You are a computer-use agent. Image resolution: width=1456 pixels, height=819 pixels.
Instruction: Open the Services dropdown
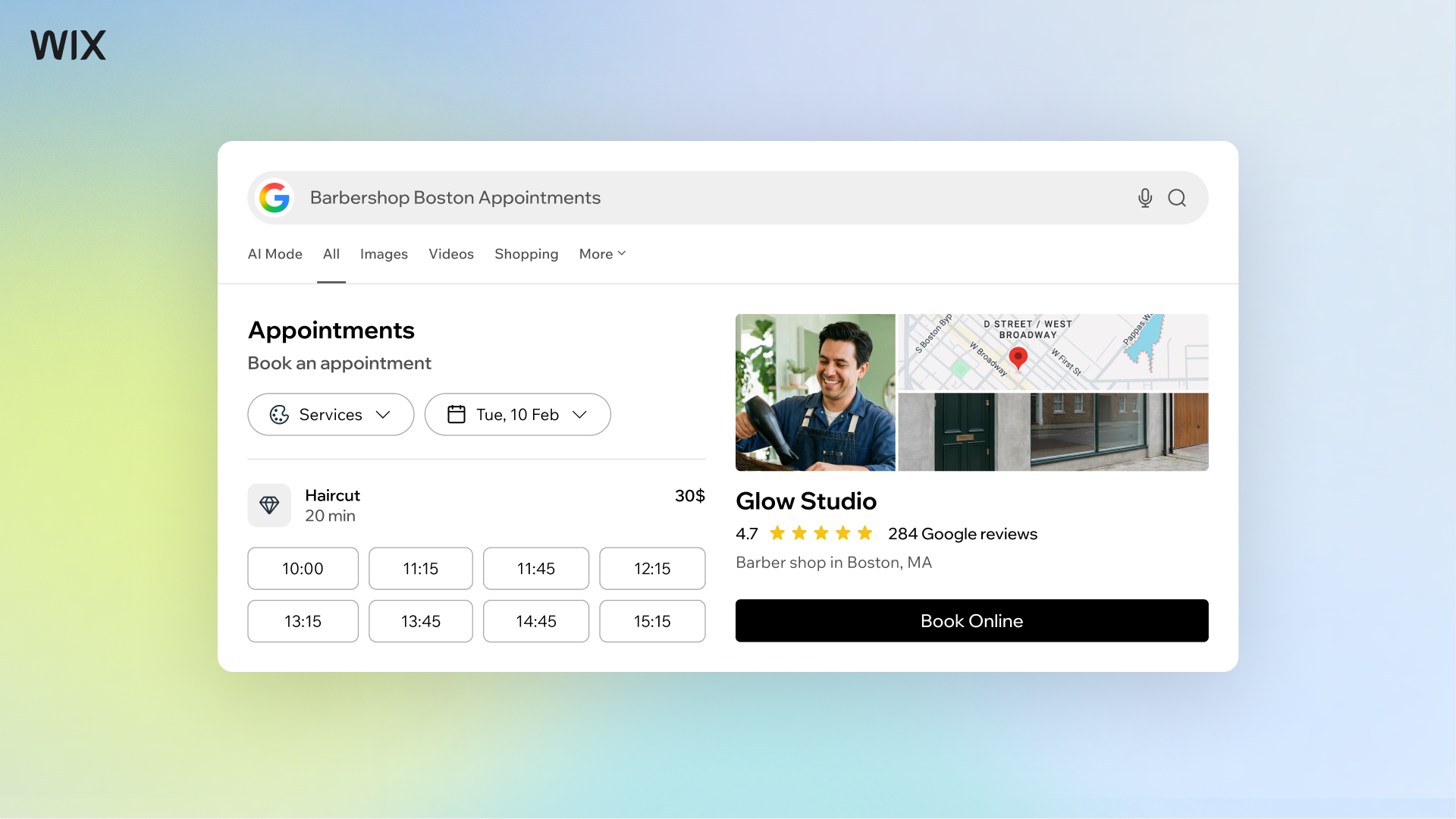[x=330, y=414]
